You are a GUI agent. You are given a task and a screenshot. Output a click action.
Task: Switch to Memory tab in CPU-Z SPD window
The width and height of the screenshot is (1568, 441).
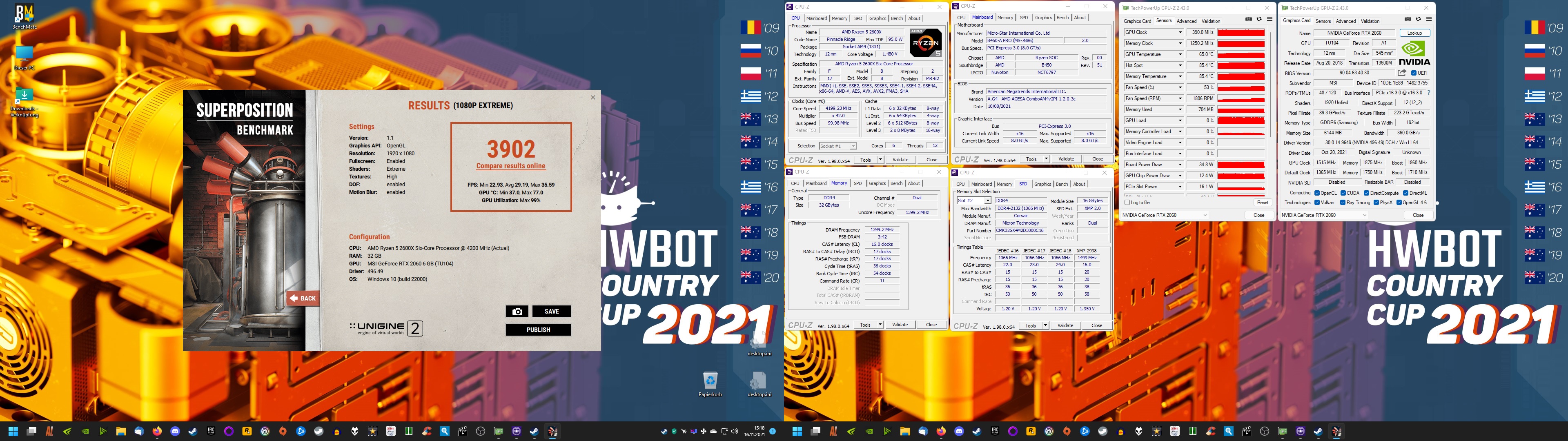1004,184
